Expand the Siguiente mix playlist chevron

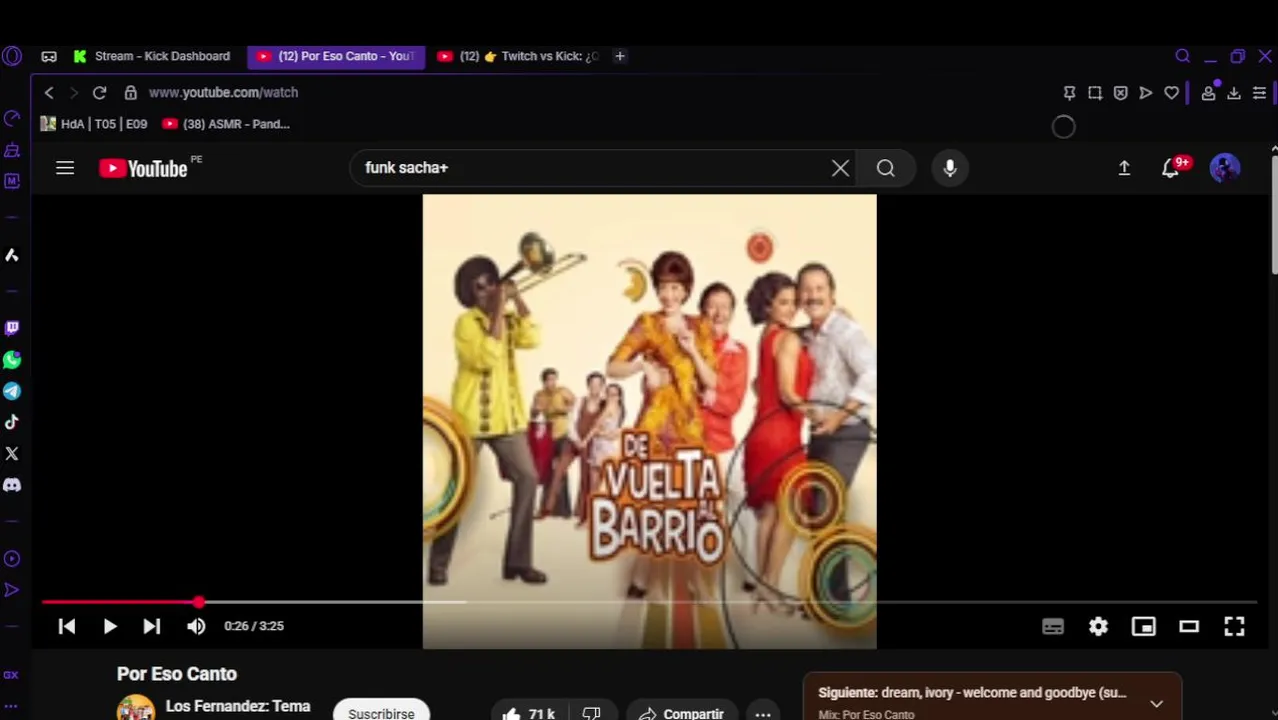point(1156,704)
